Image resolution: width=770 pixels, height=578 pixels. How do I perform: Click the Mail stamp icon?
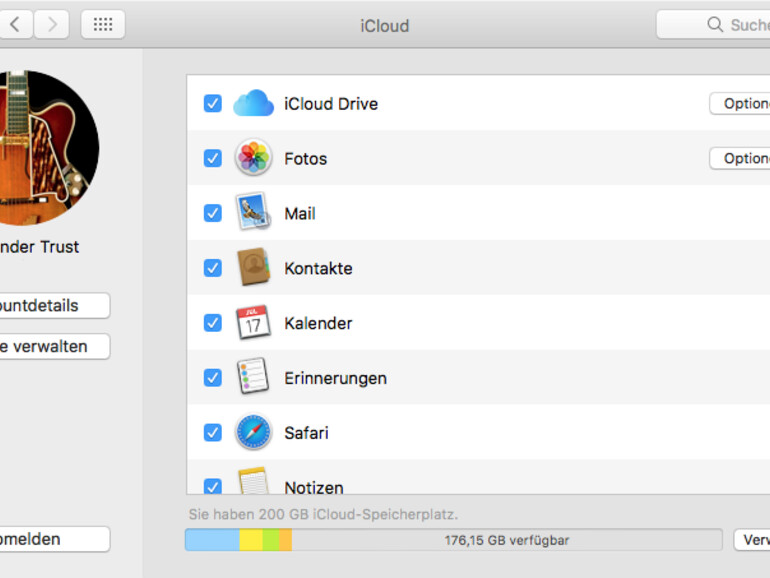[253, 212]
